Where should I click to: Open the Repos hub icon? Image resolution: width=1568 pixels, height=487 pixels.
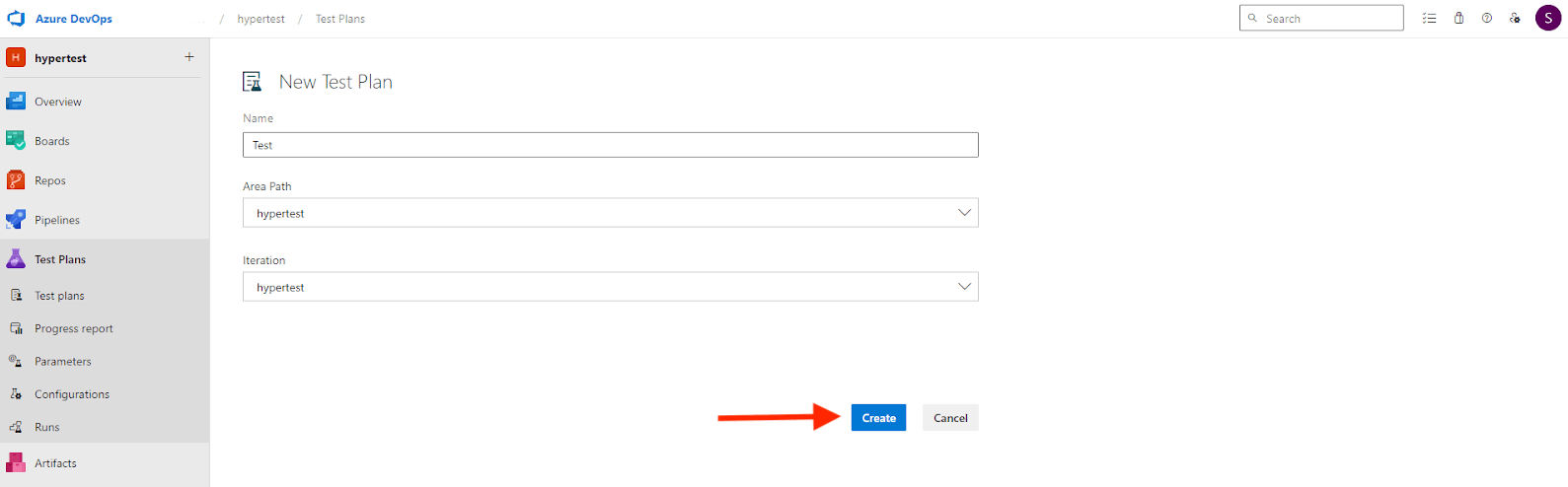(x=16, y=180)
